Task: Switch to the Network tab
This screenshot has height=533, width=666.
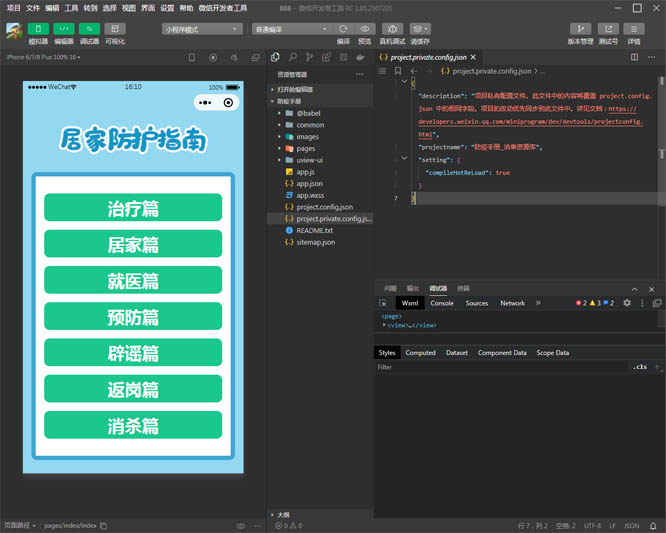Action: (x=512, y=303)
